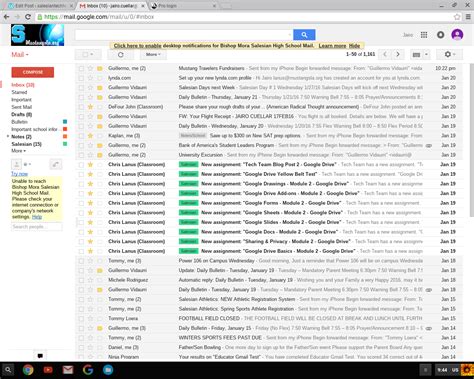Check the Power 106 on Campus email

[81, 261]
